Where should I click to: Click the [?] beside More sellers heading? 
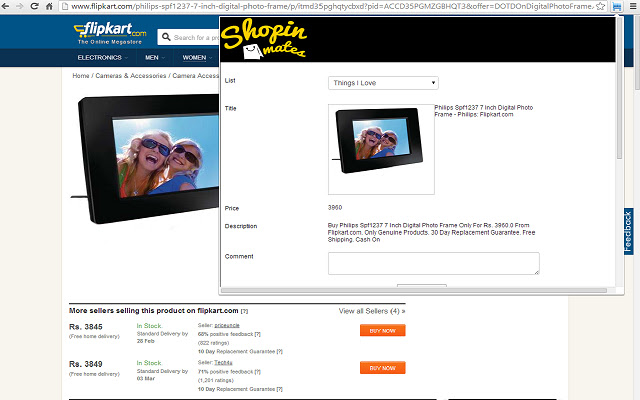pos(244,311)
